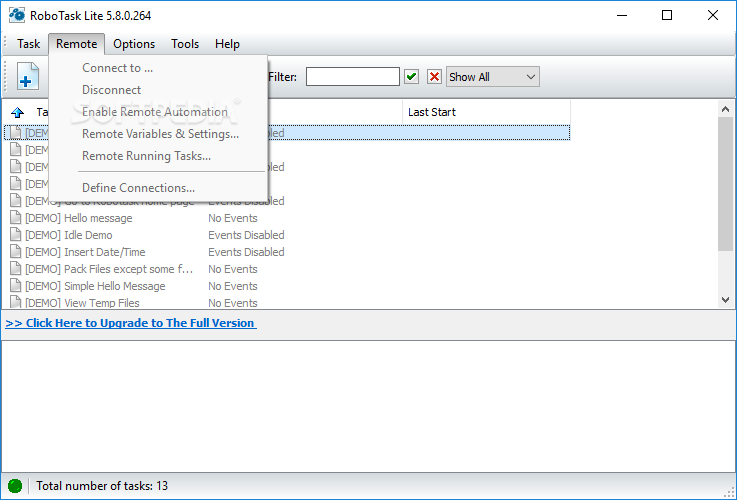Close the open Remote menu
The image size is (737, 500).
tap(77, 44)
